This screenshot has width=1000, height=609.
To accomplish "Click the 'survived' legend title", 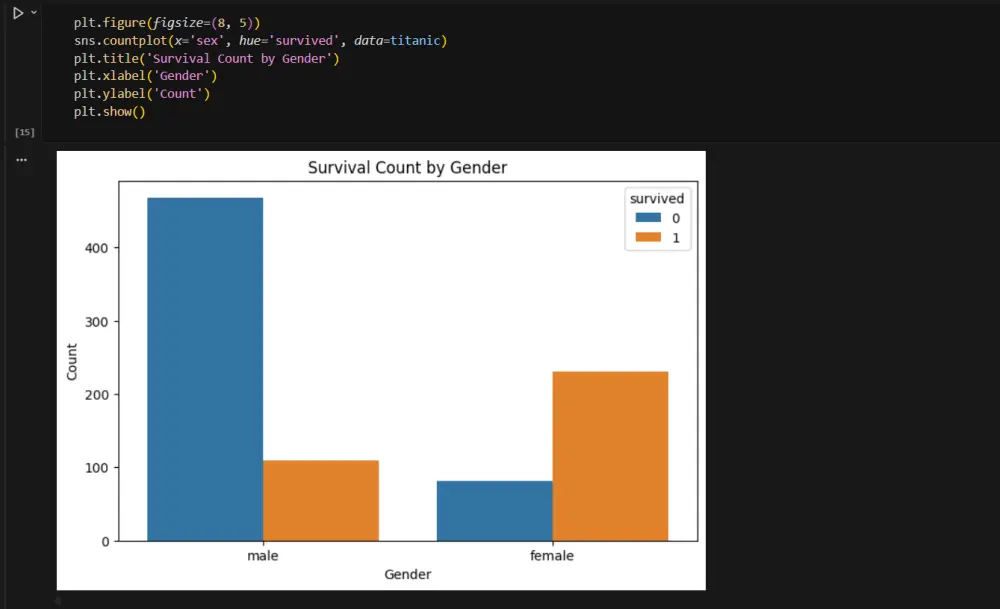I will point(657,198).
